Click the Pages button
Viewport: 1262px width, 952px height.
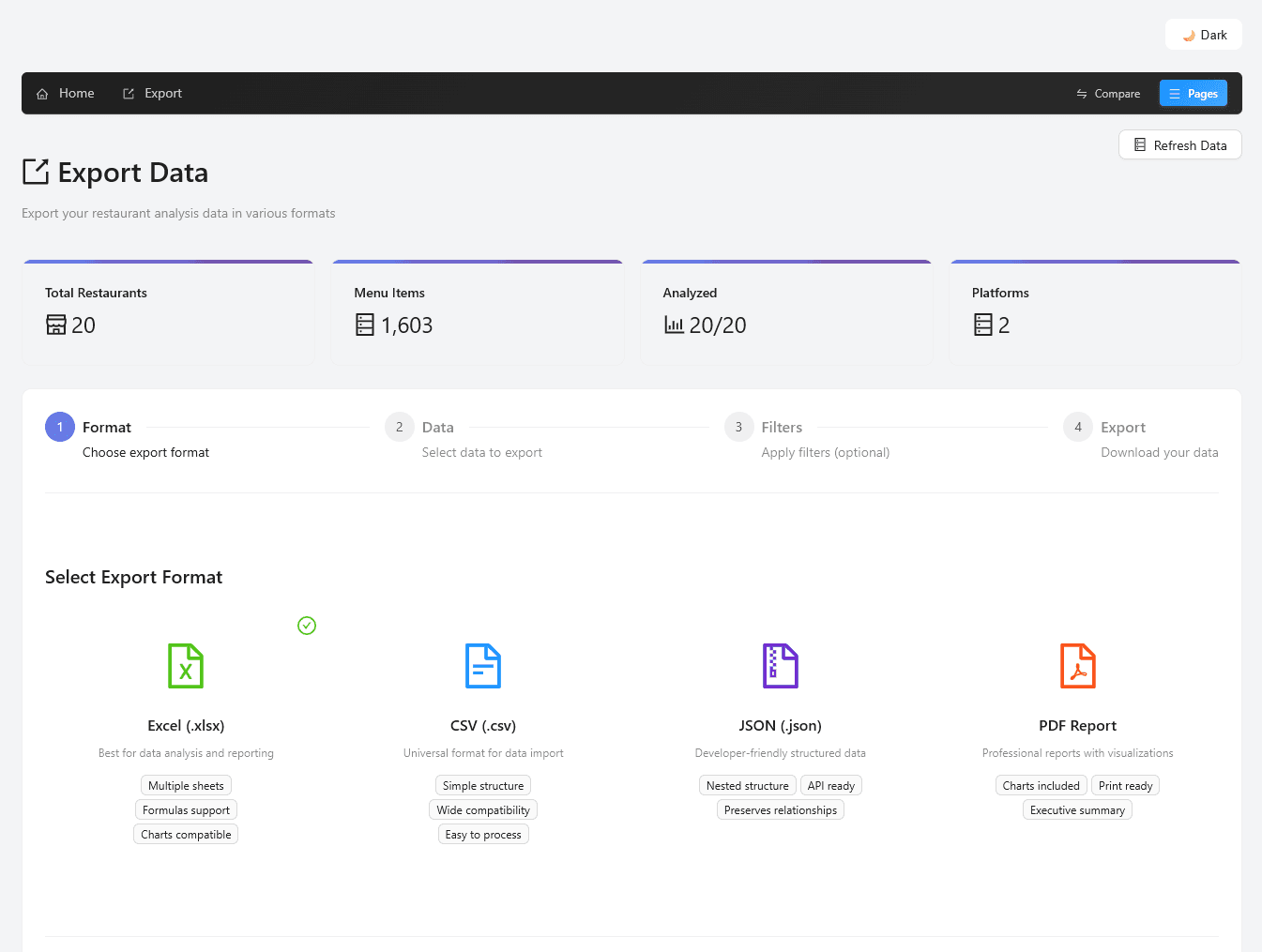click(x=1193, y=93)
